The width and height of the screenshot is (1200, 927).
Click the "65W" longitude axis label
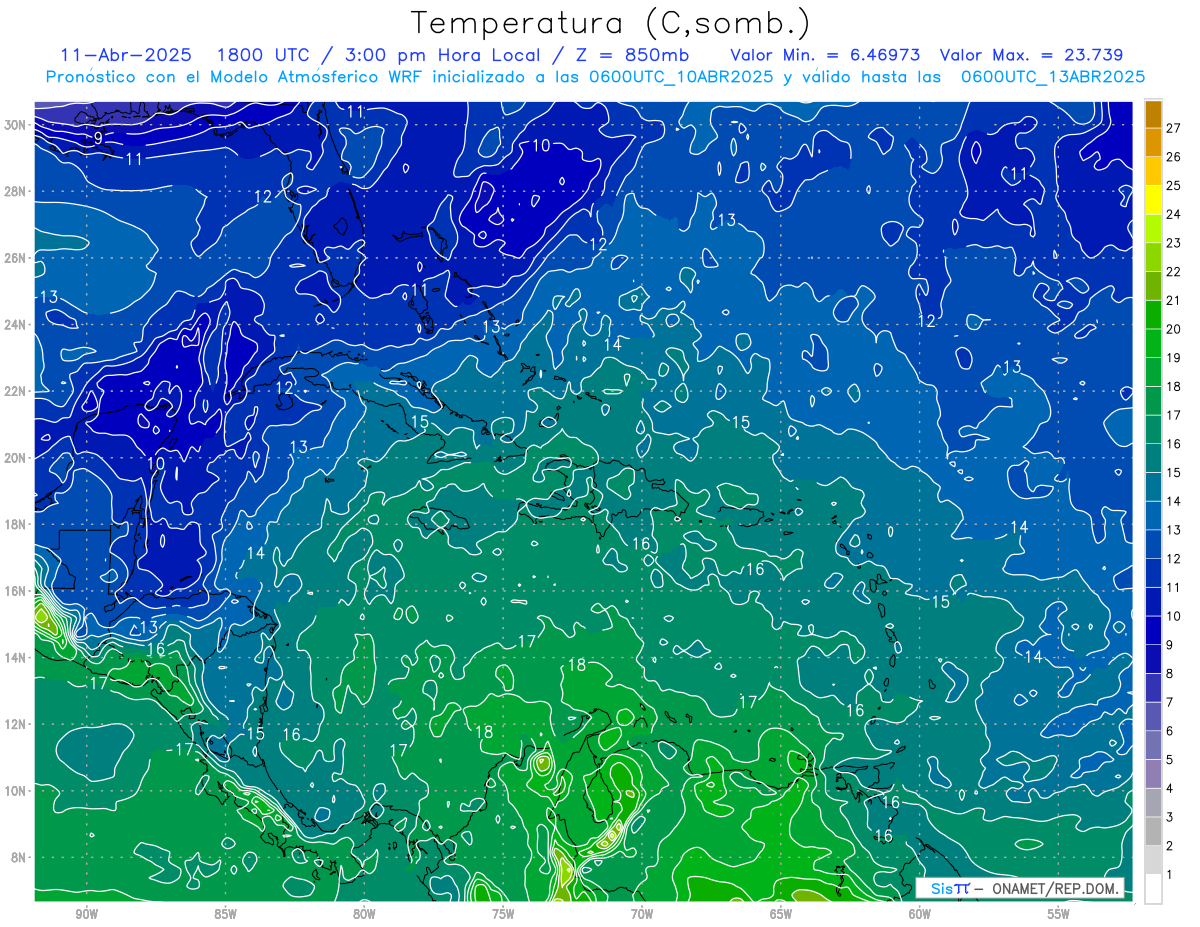[781, 914]
